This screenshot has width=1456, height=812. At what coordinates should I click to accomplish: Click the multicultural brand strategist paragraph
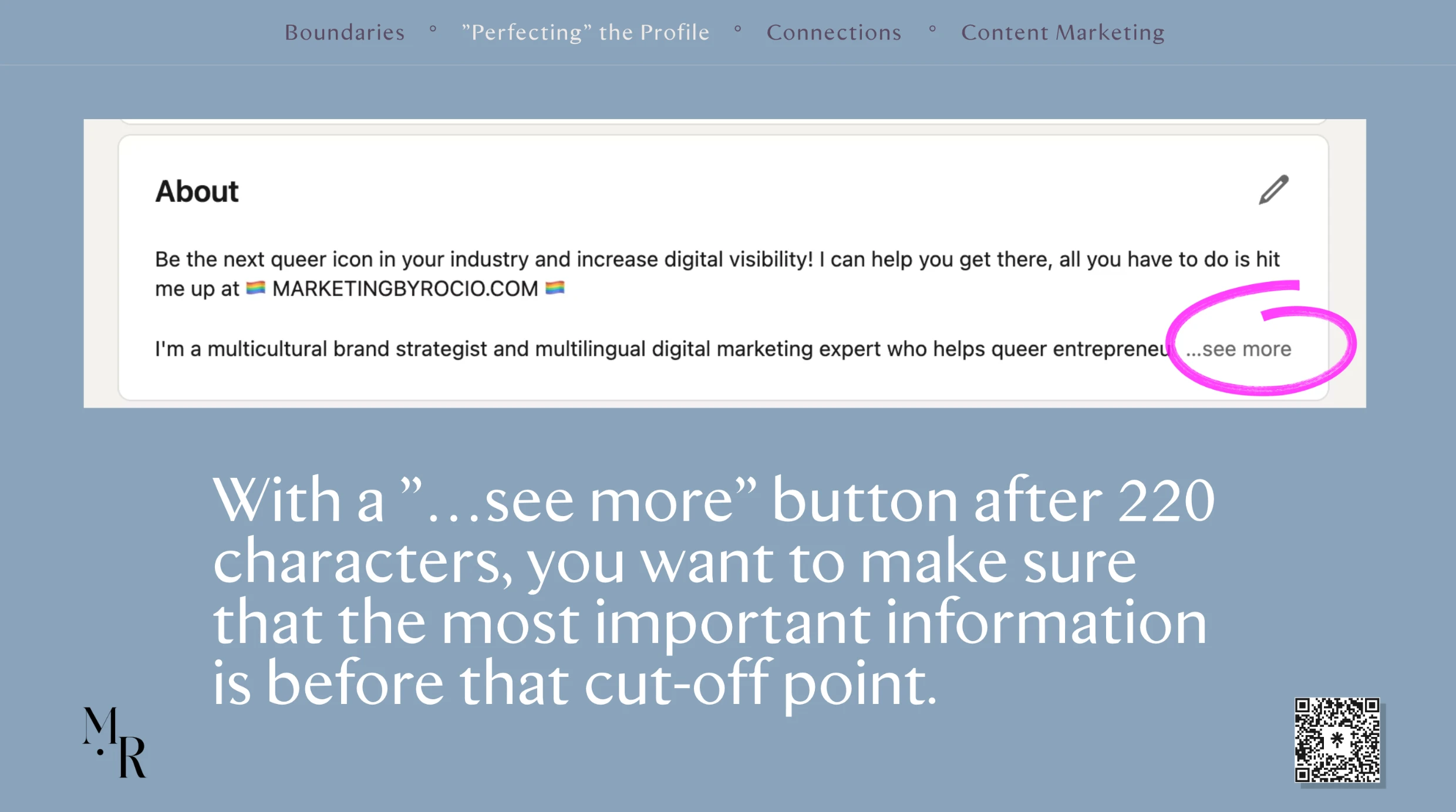point(663,349)
